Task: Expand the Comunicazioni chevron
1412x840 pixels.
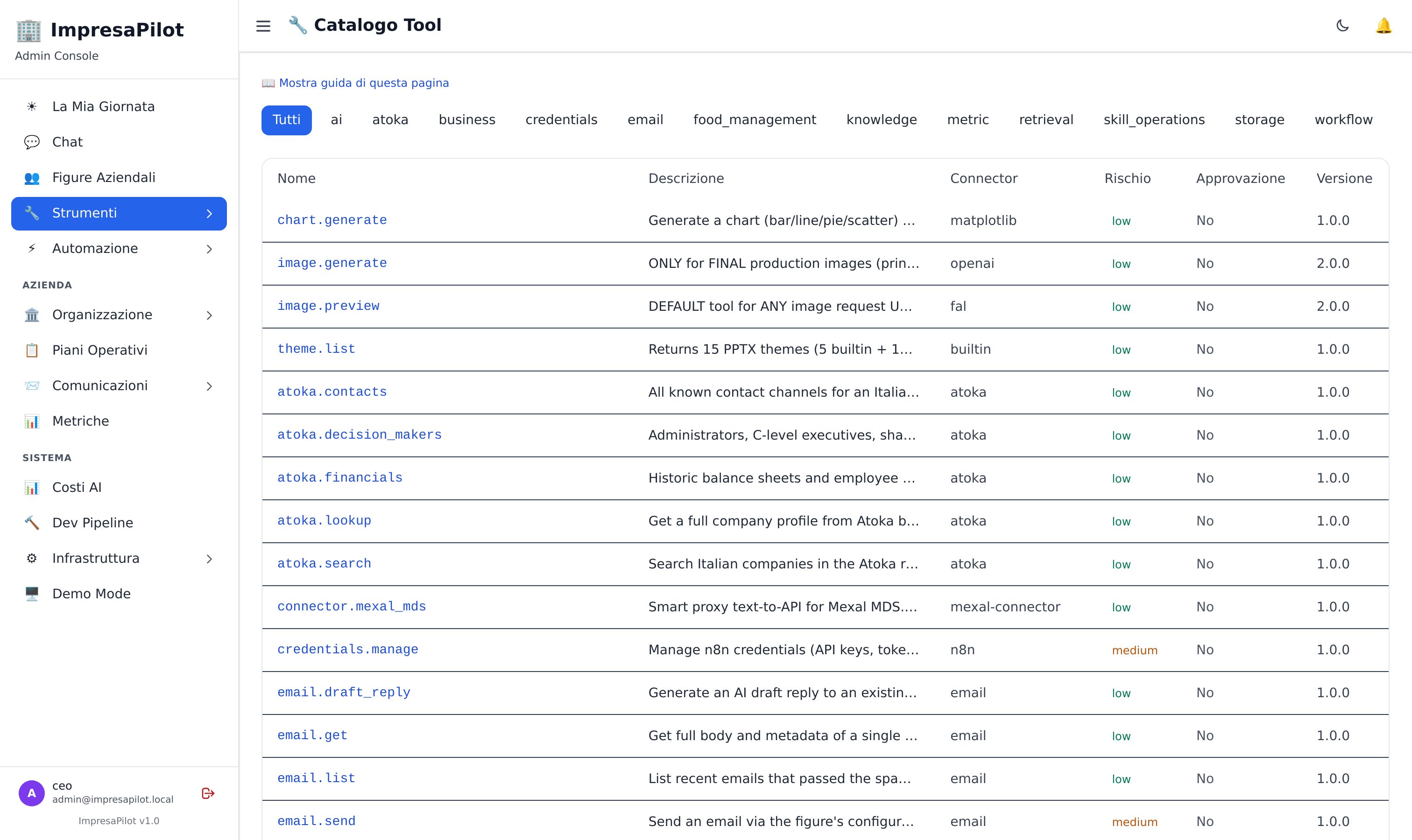Action: [x=209, y=386]
